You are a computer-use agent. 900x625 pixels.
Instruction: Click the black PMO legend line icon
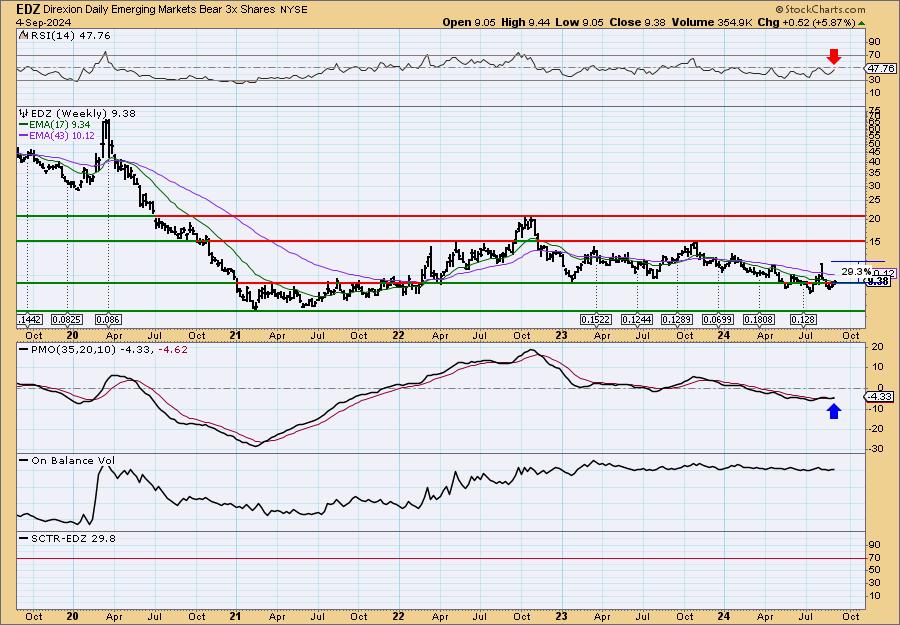tap(24, 350)
